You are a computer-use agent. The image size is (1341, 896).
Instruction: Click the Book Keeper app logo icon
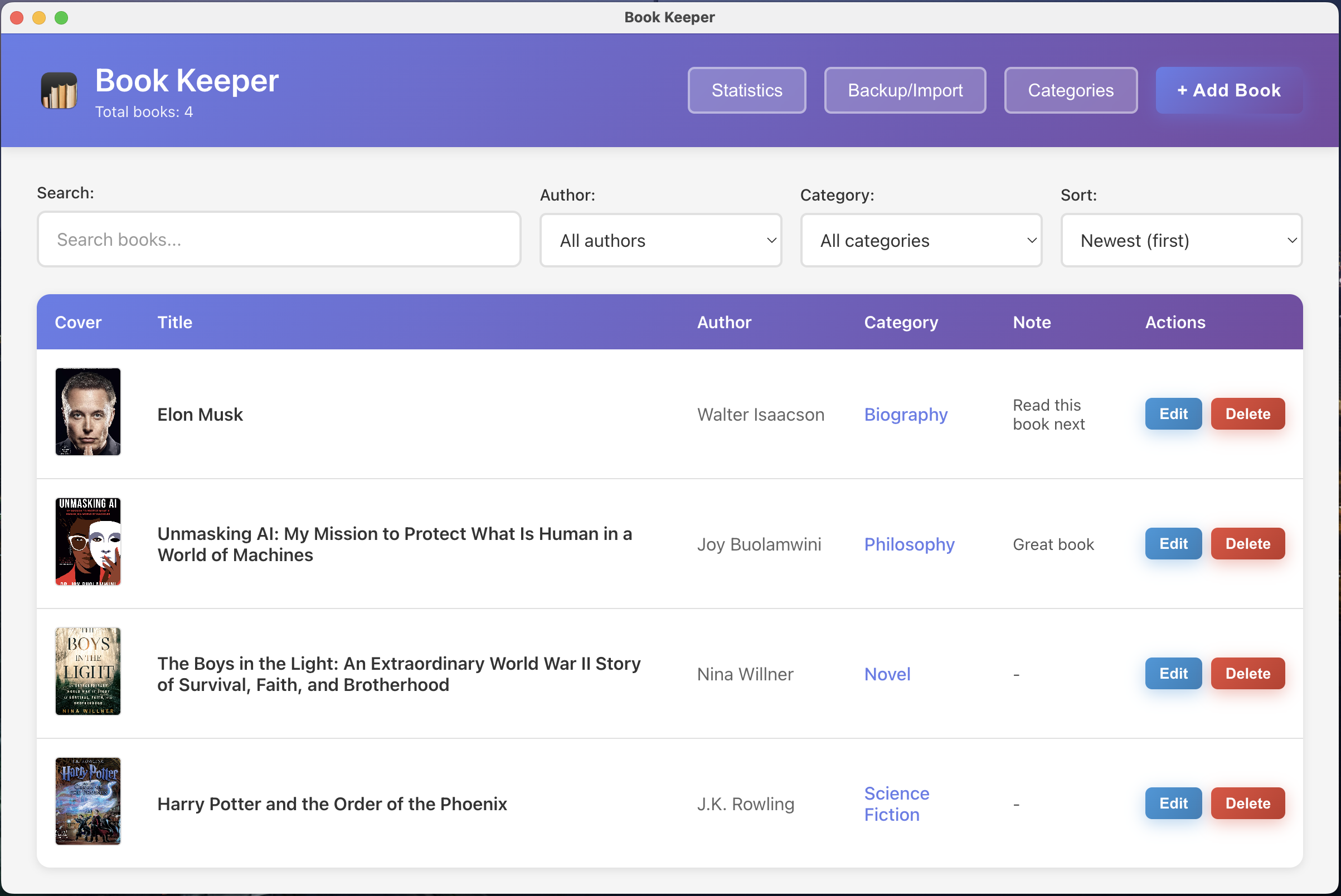(x=60, y=90)
